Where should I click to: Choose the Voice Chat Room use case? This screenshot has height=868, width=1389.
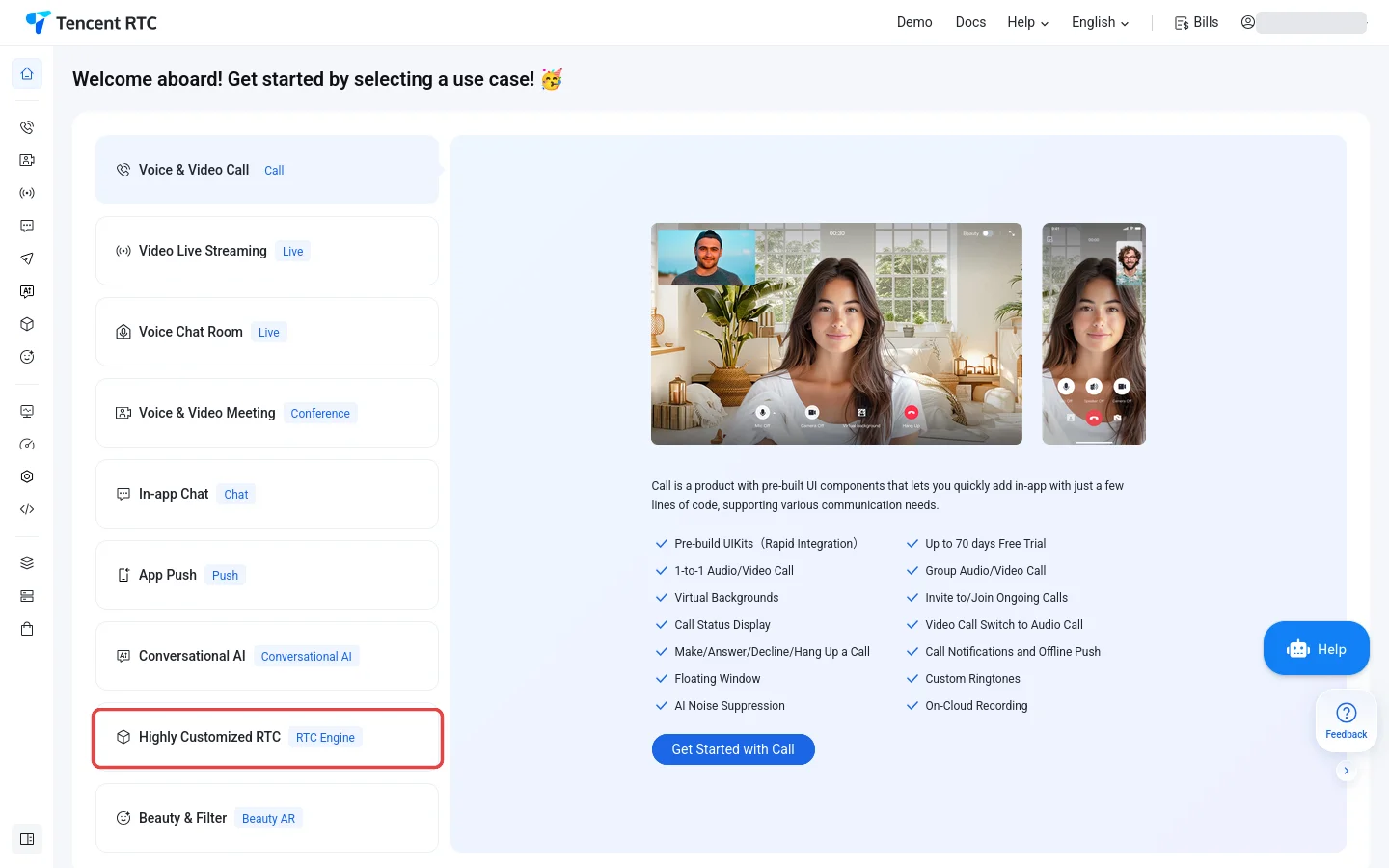pos(267,332)
